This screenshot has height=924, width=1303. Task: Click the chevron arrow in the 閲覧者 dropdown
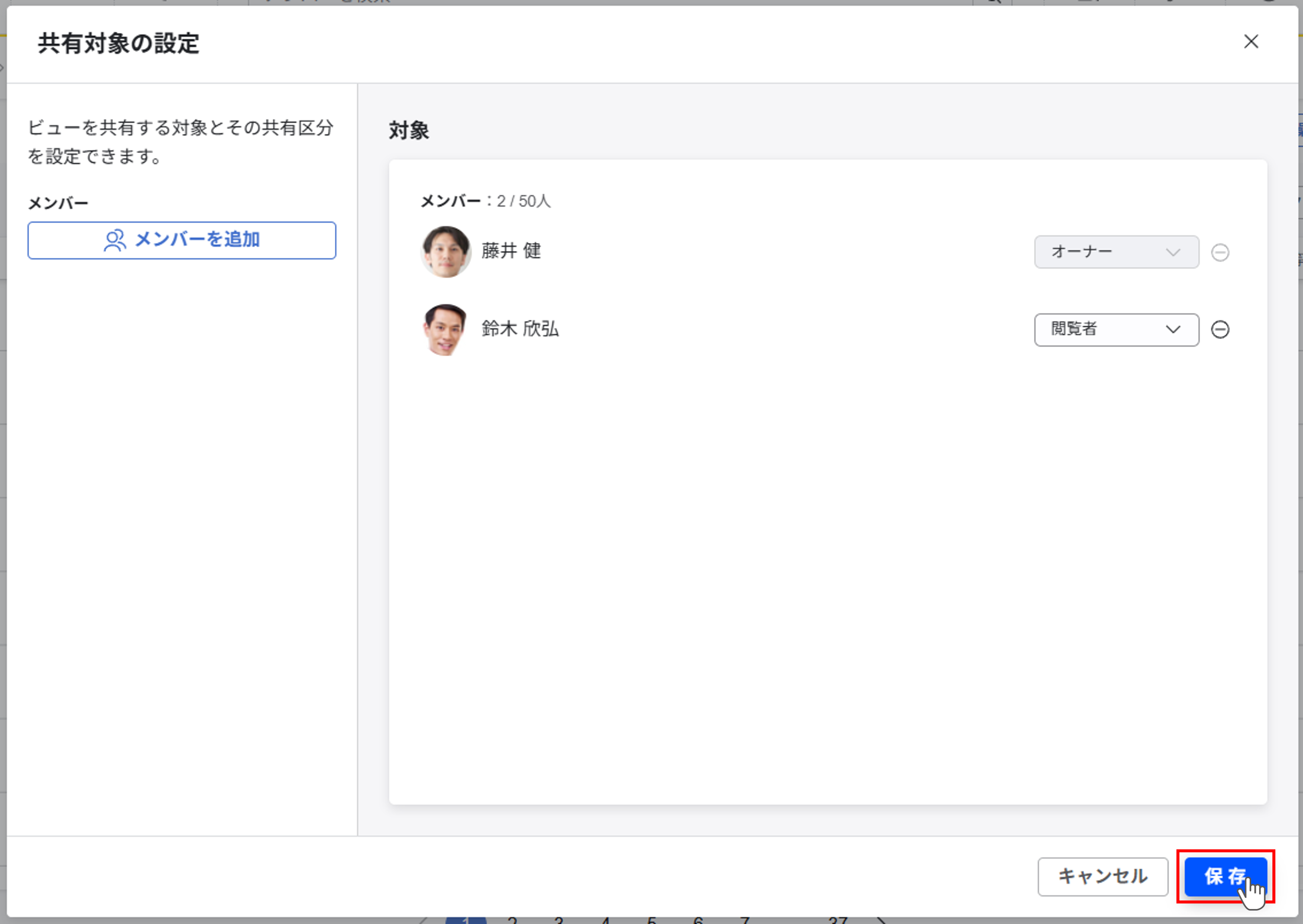pos(1172,329)
